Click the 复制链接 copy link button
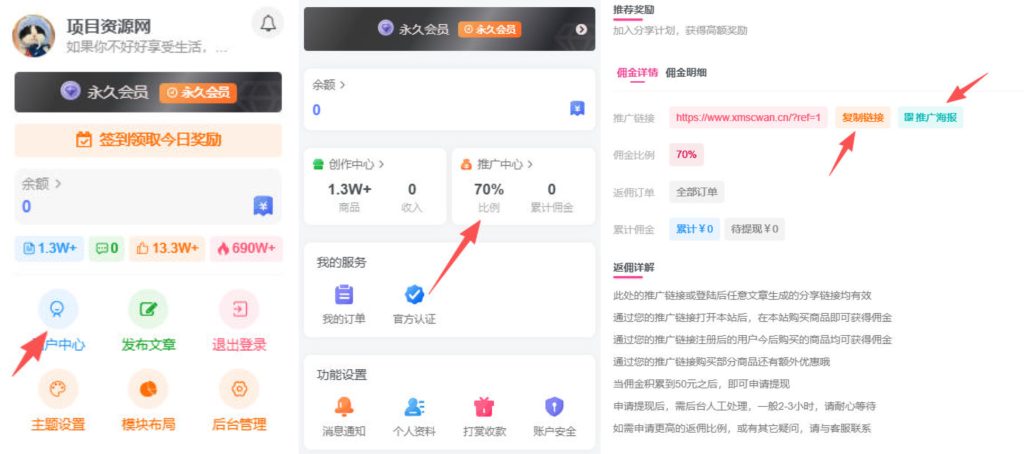The width and height of the screenshot is (1024, 454). coord(863,118)
